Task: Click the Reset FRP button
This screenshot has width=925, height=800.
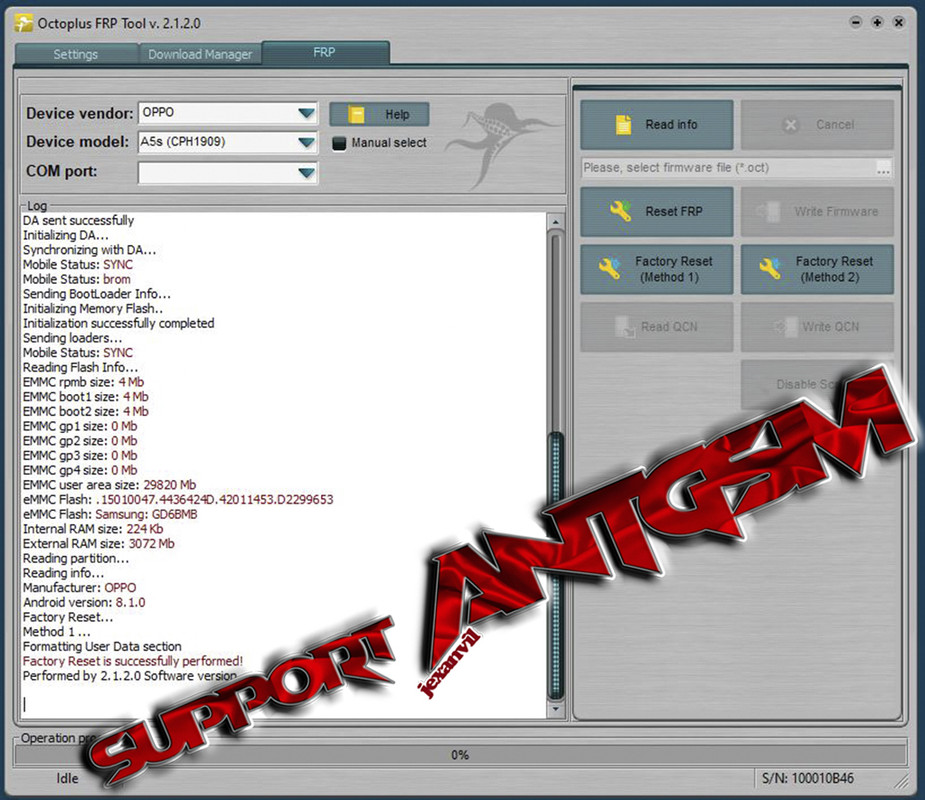Action: [657, 211]
